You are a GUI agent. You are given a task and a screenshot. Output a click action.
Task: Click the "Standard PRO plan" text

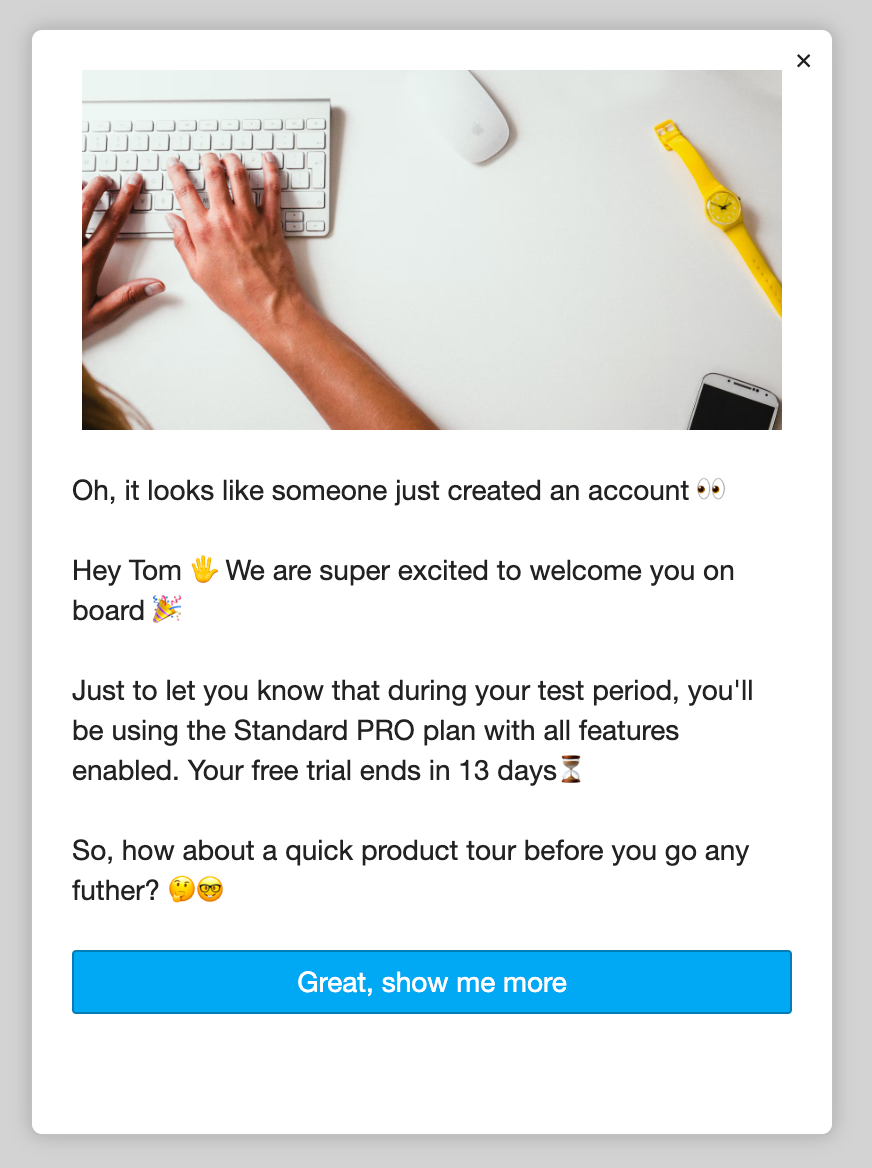pos(355,731)
